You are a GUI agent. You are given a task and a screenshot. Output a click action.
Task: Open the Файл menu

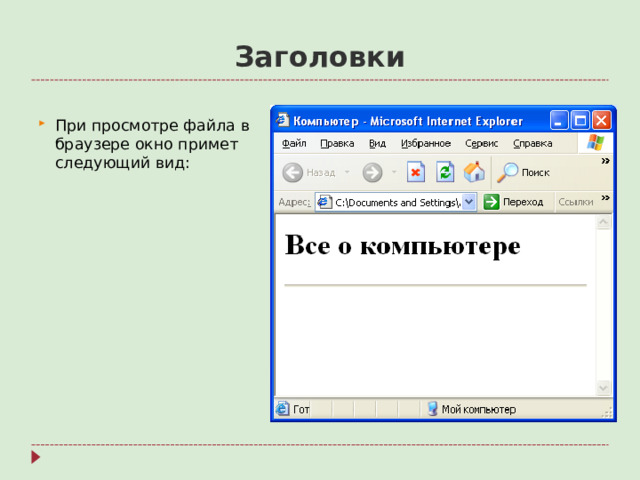pos(294,143)
